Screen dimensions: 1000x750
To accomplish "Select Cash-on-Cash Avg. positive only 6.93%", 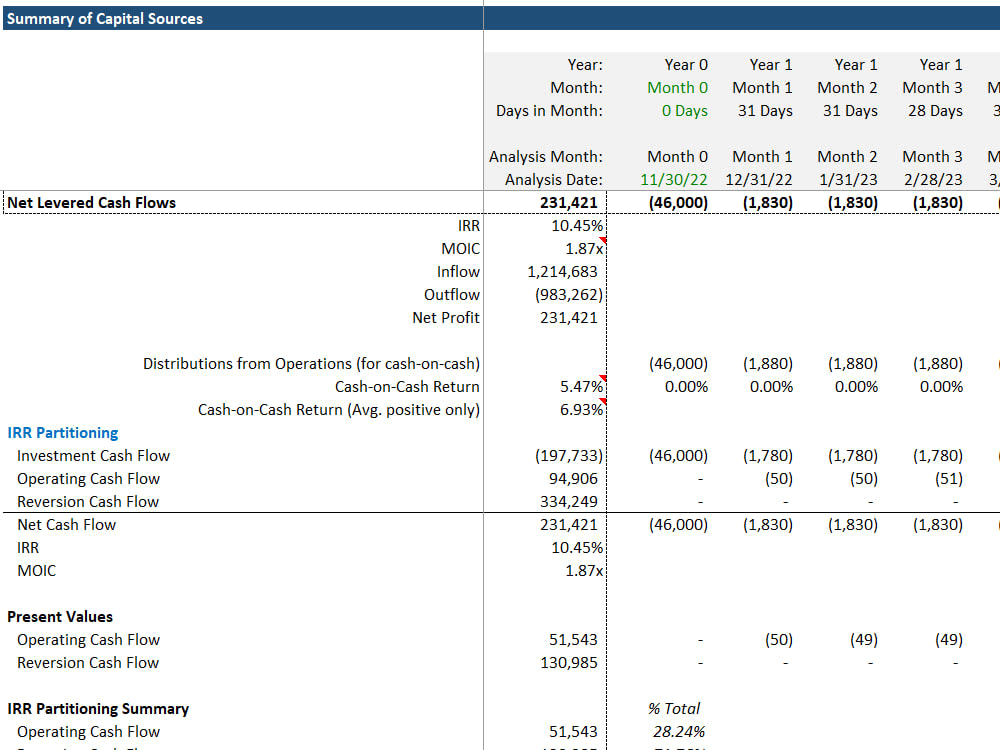I will point(581,409).
